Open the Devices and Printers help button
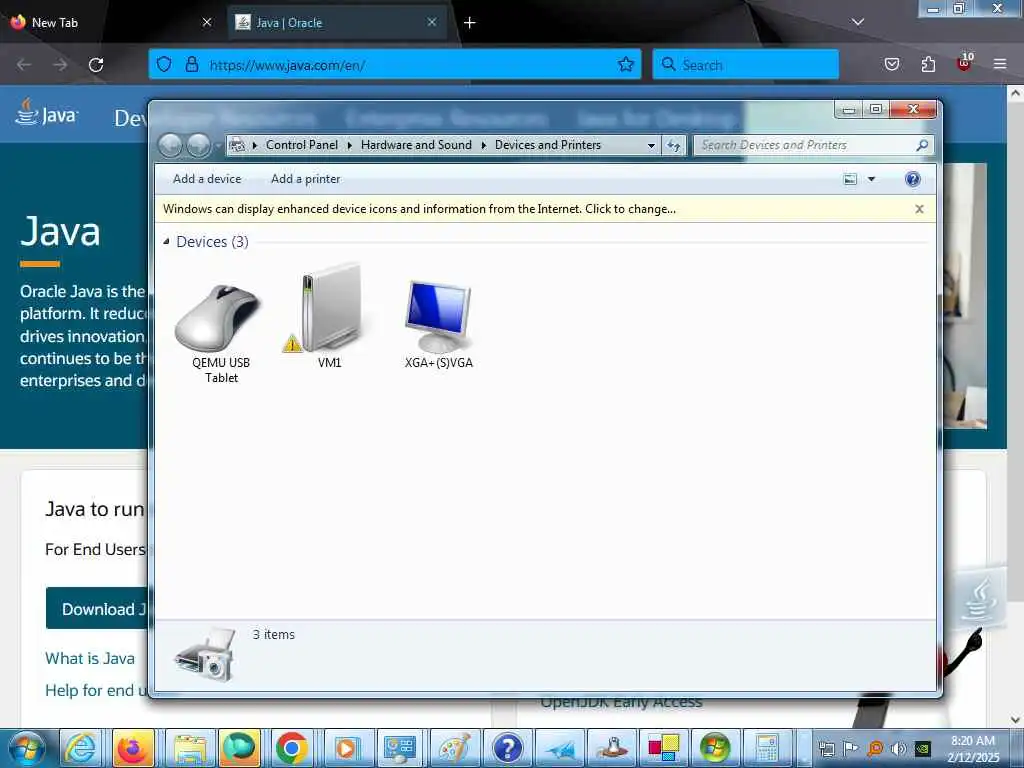The height and width of the screenshot is (768, 1024). click(912, 179)
